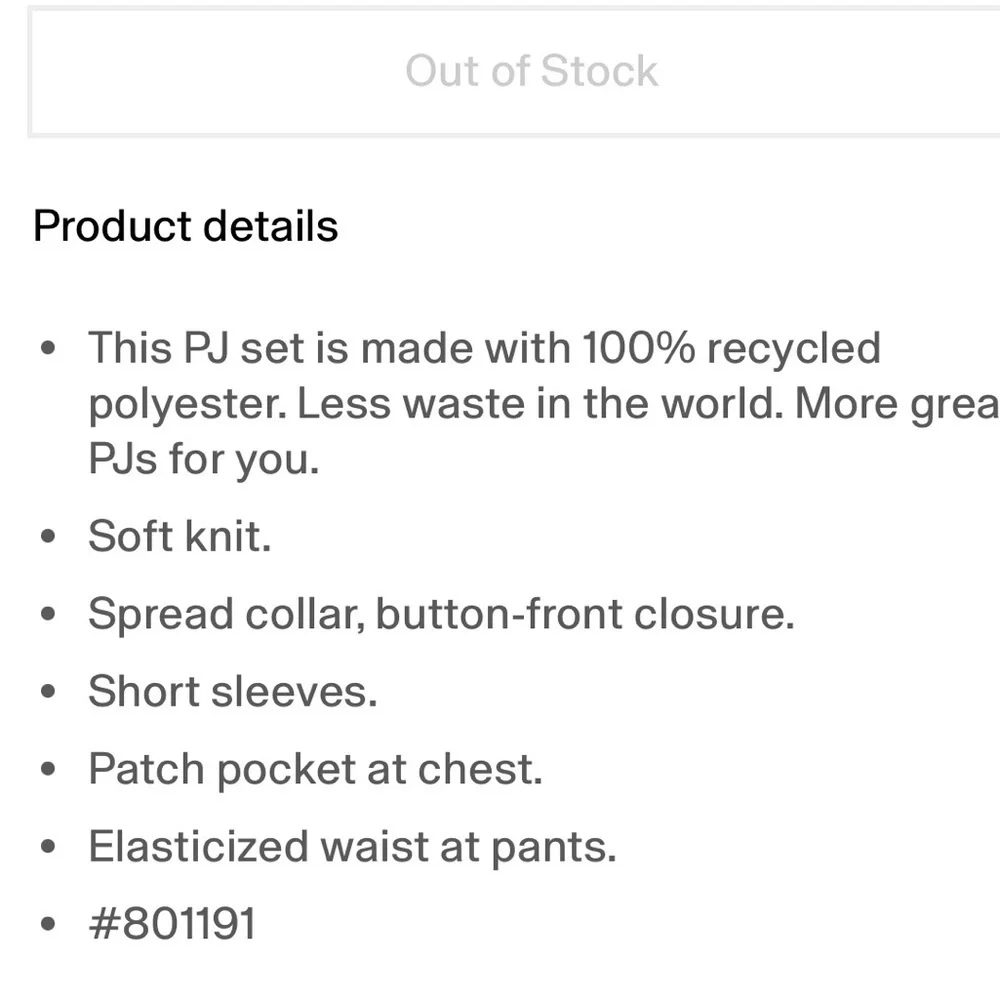Viewport: 1000px width, 1000px height.
Task: Click the bullet dot beside 'Soft knit.'
Action: tap(48, 536)
